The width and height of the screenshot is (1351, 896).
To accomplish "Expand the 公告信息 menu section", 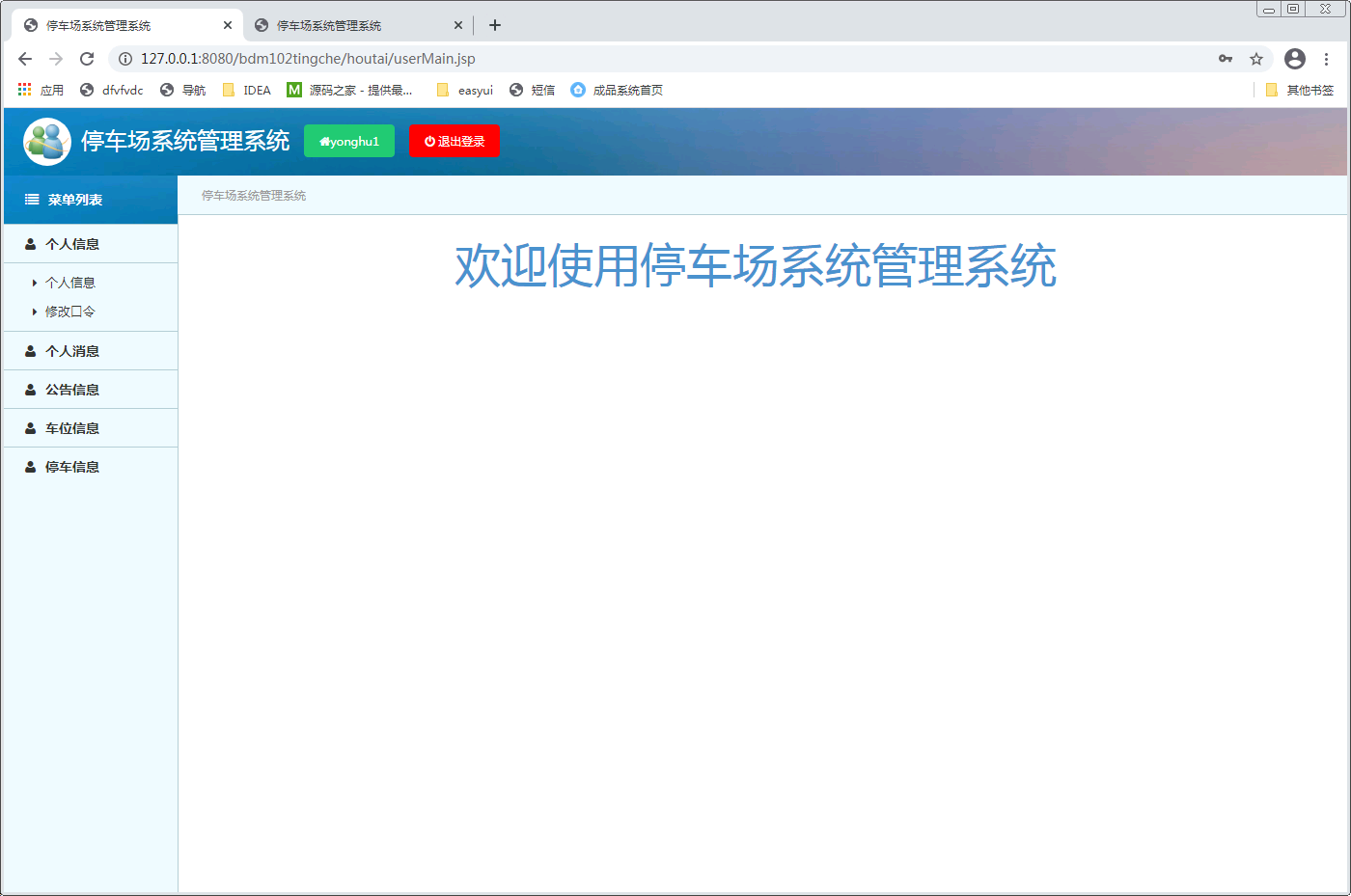I will click(91, 390).
